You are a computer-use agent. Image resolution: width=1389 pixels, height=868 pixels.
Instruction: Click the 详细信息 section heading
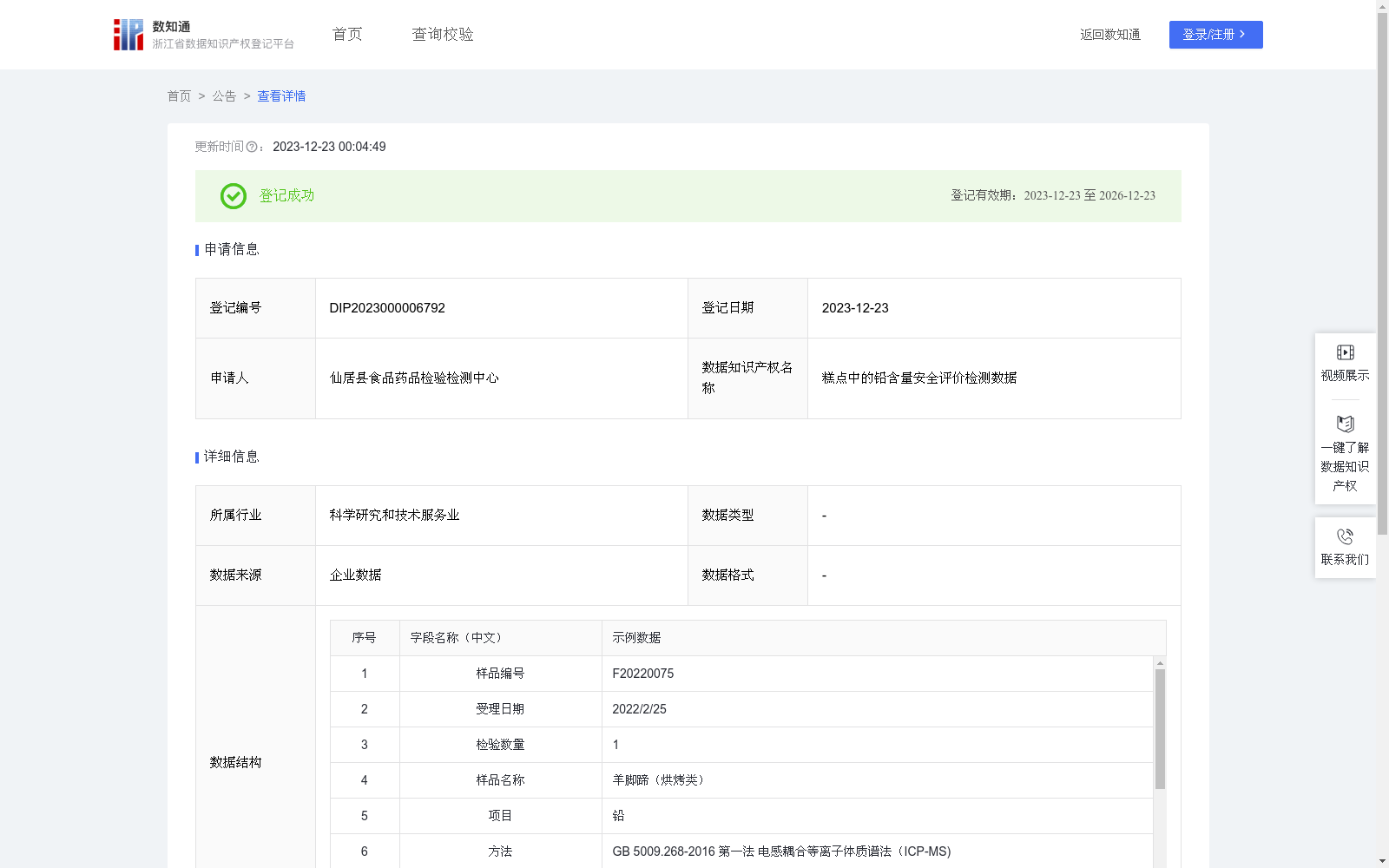232,457
